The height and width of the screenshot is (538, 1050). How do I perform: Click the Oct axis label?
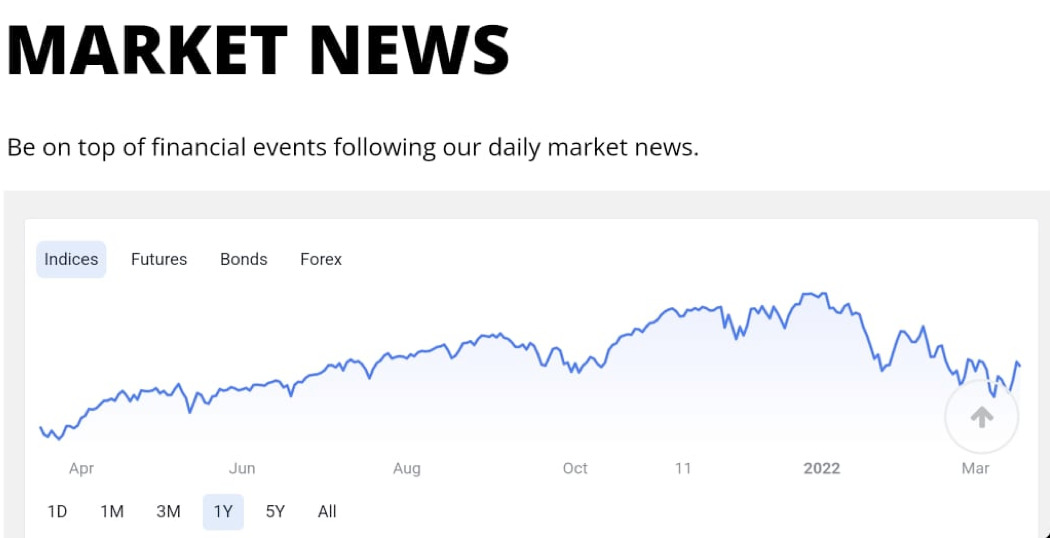(x=575, y=468)
